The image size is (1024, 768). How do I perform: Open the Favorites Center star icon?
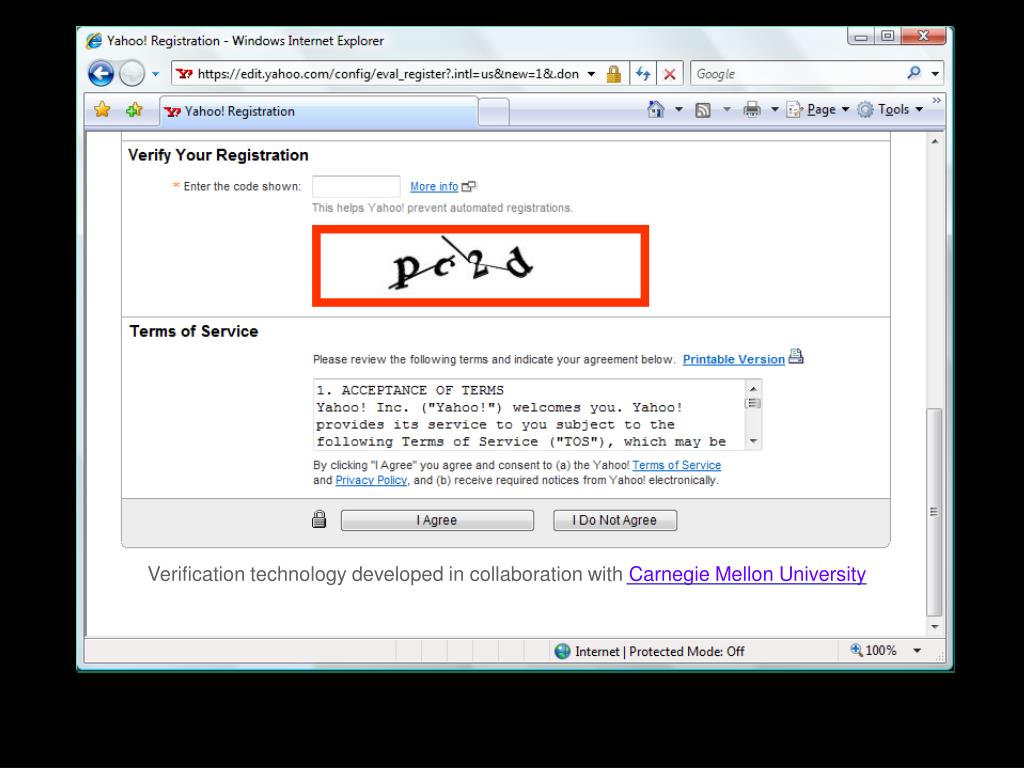pyautogui.click(x=103, y=110)
